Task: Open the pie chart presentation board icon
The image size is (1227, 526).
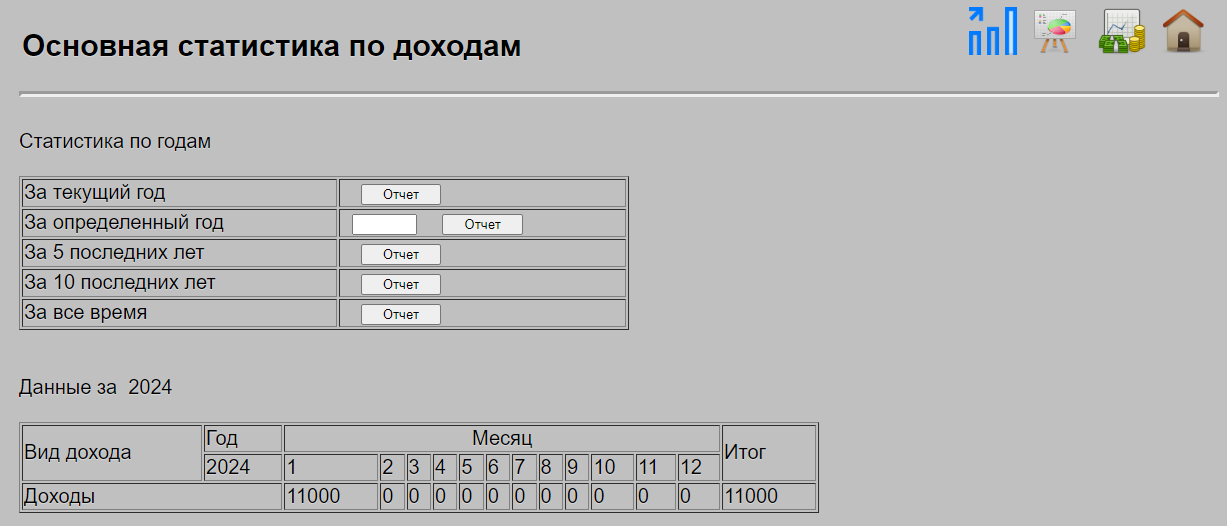Action: [x=1054, y=31]
